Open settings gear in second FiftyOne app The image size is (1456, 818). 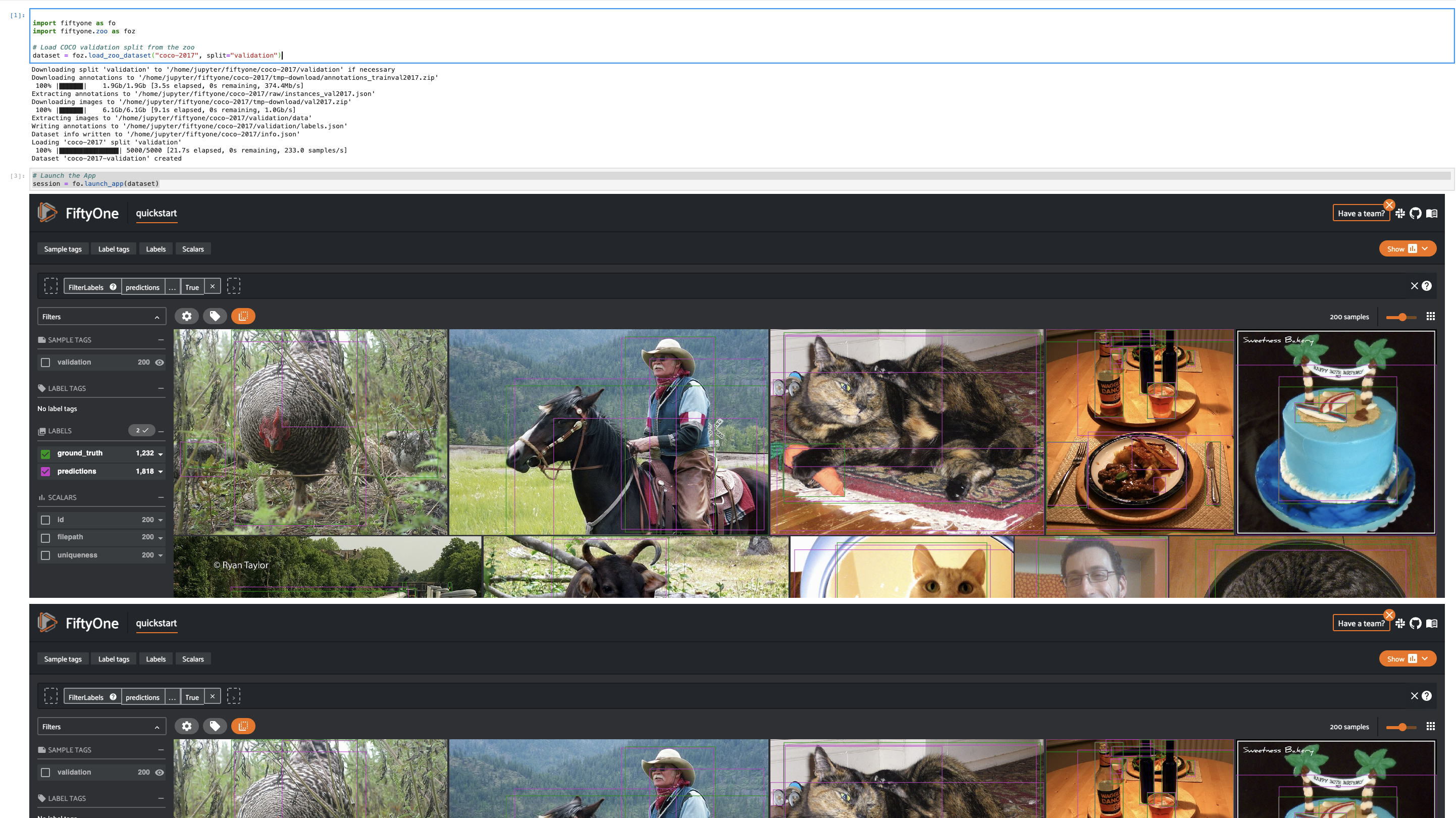point(186,726)
